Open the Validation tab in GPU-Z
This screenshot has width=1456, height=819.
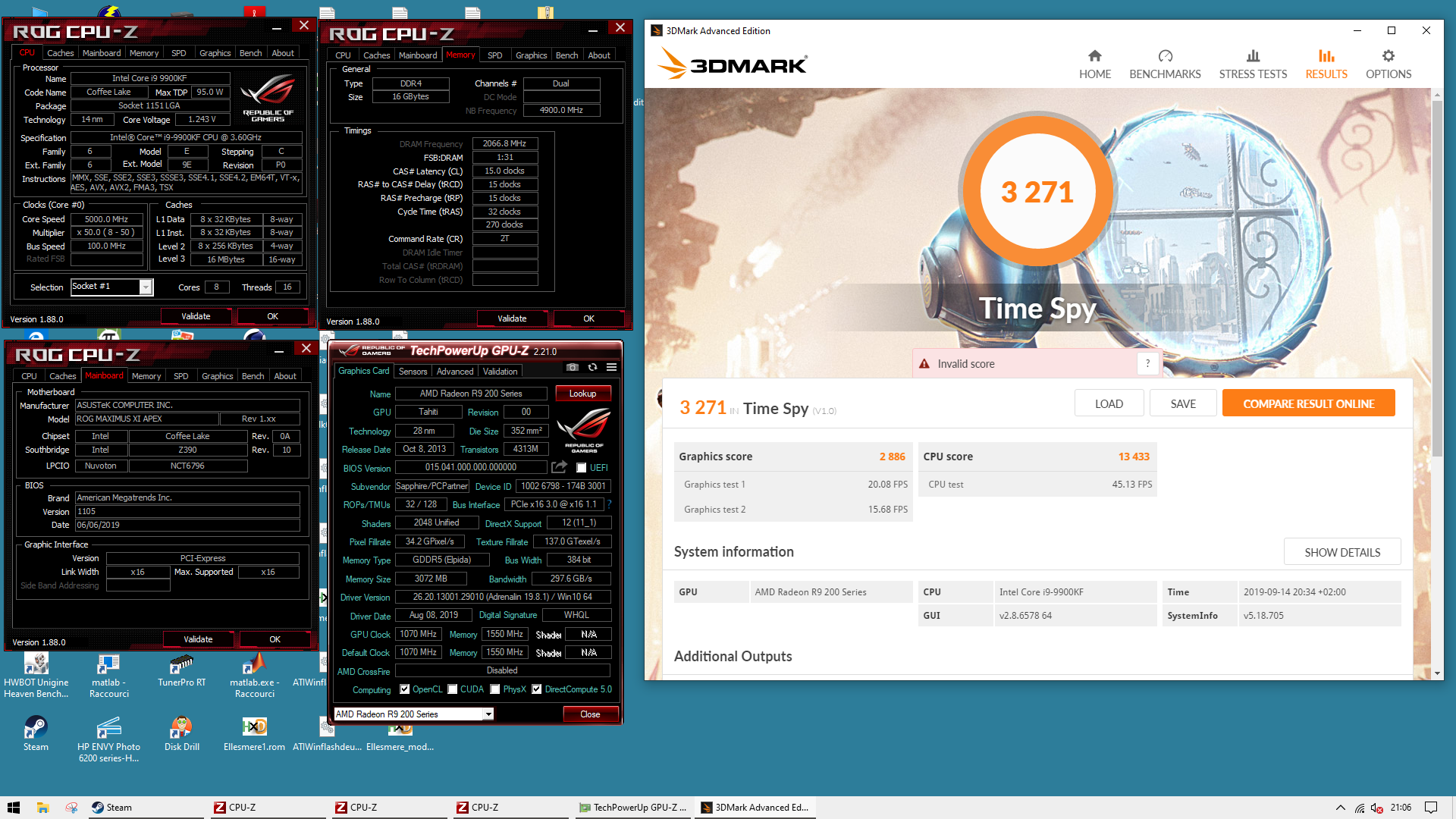(x=500, y=372)
